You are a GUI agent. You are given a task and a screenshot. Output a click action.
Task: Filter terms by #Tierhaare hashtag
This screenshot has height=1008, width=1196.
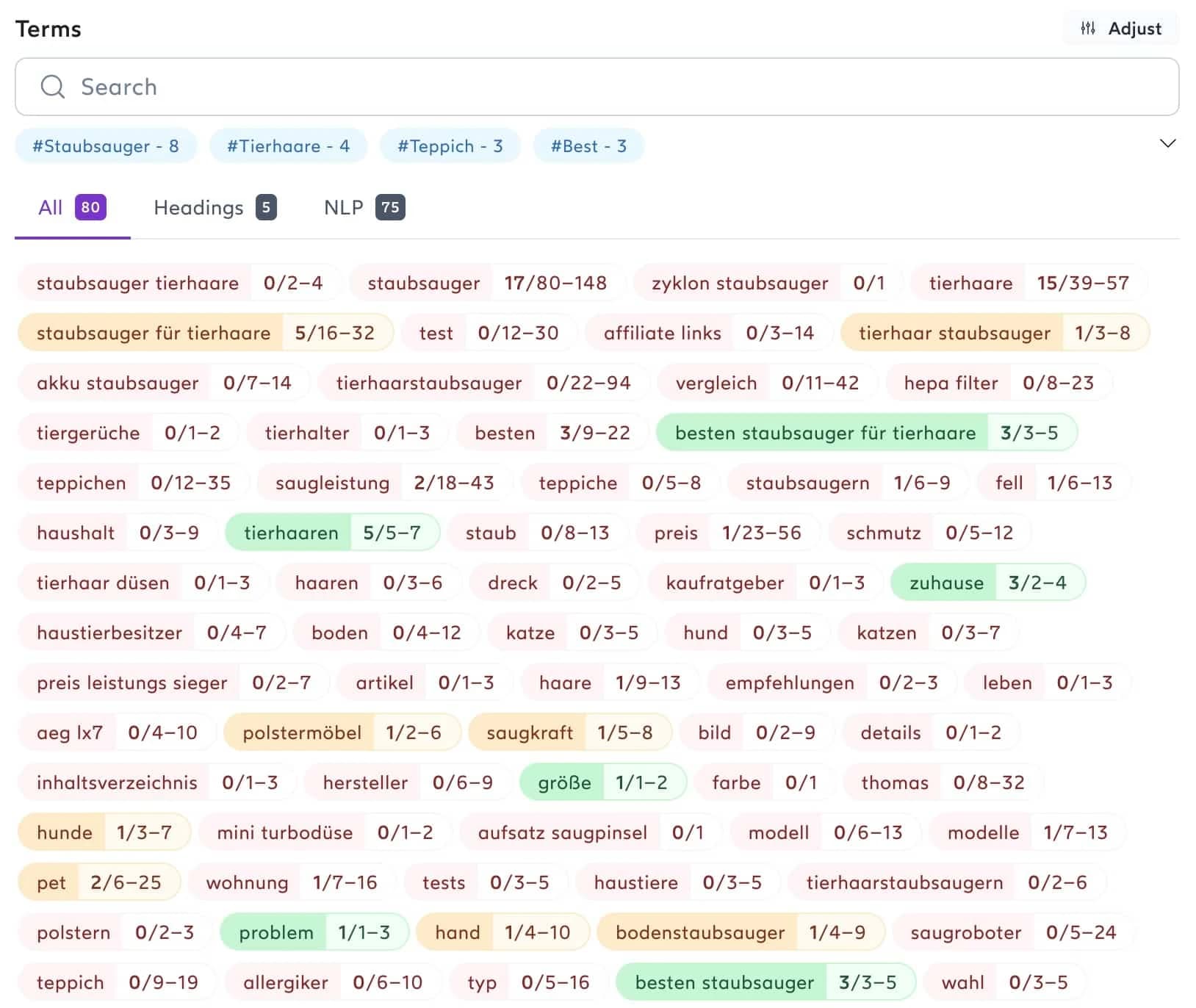[x=288, y=145]
